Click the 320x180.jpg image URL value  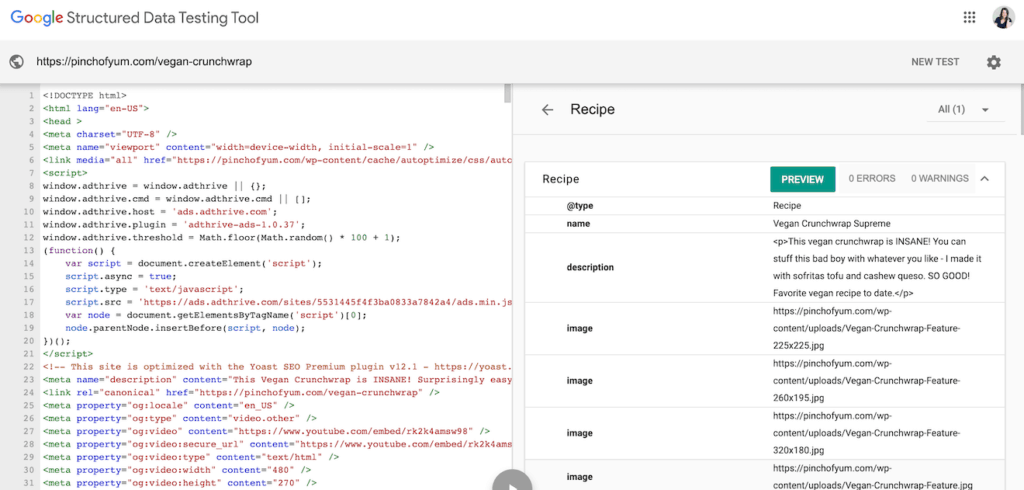(866, 433)
